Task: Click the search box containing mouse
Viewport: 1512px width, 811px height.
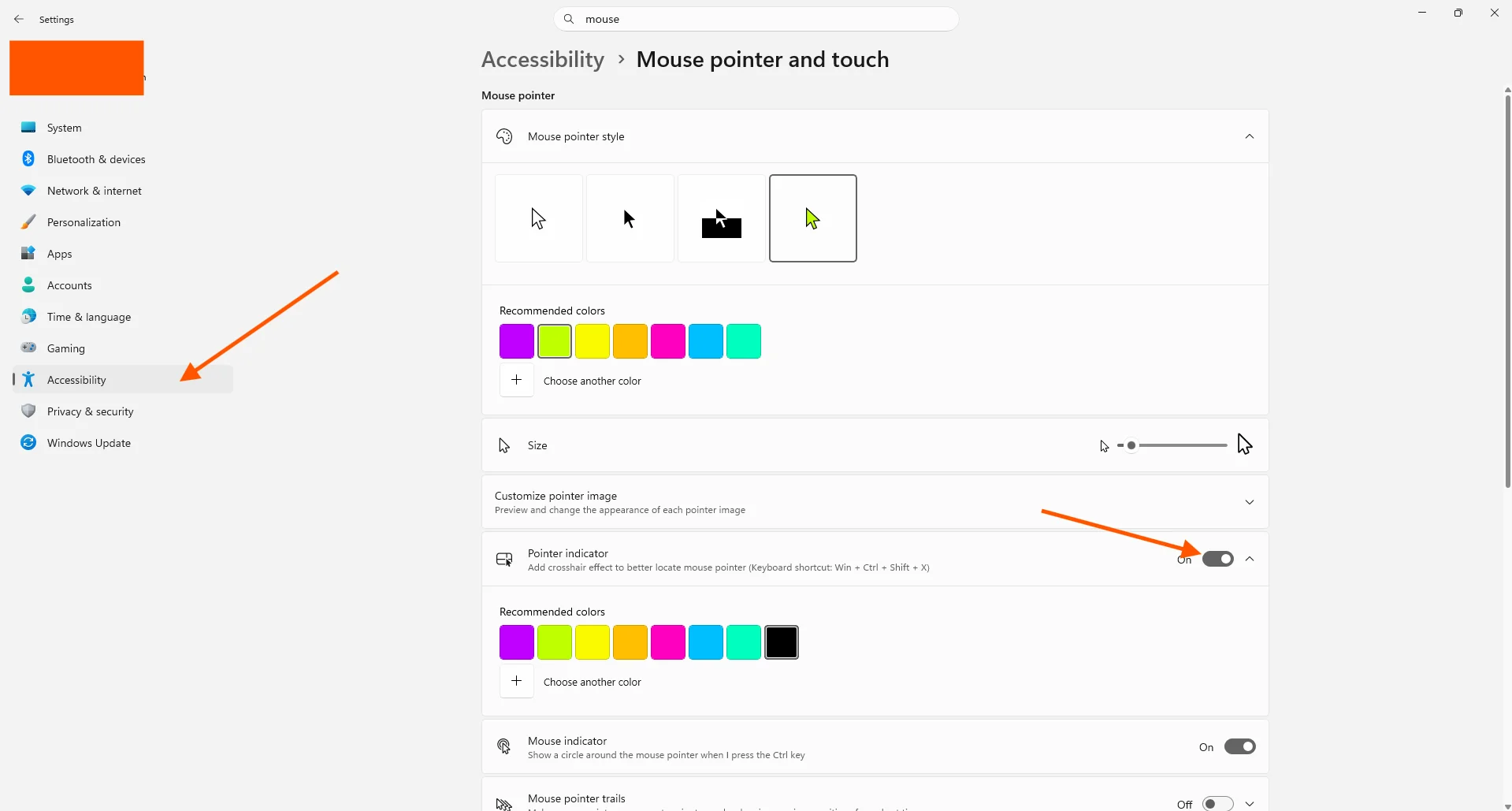Action: tap(756, 19)
